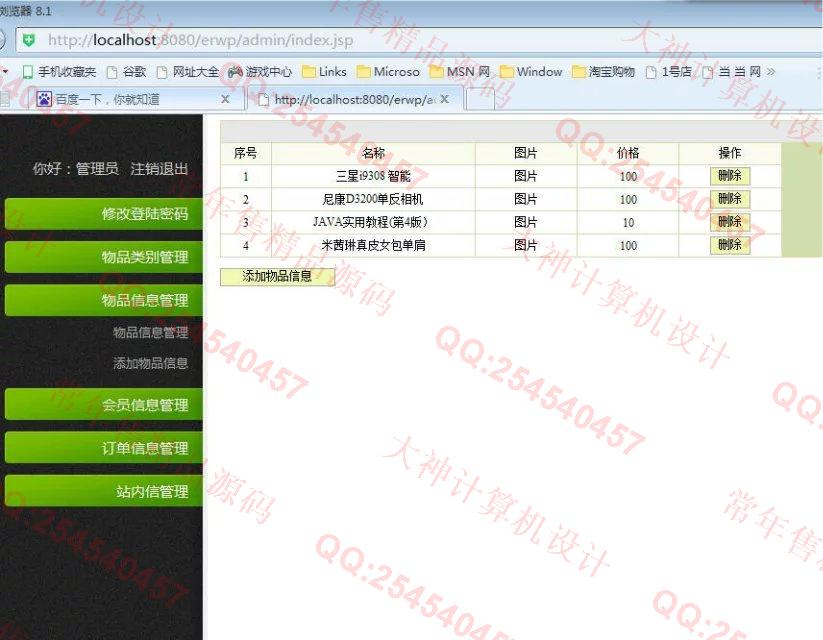Open the Links bookmark folder
The width and height of the screenshot is (823, 640).
click(x=324, y=72)
